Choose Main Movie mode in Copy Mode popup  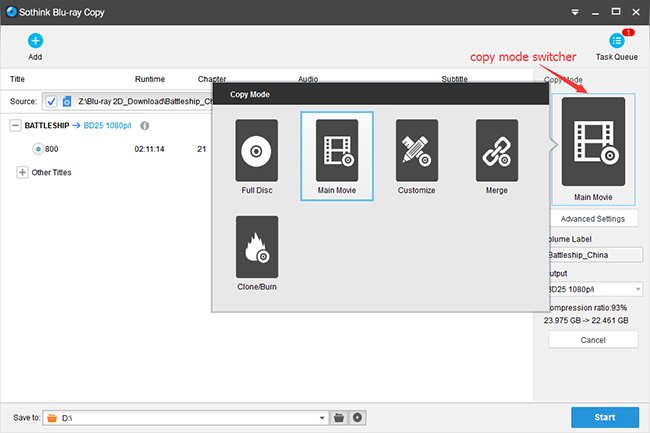pyautogui.click(x=337, y=157)
